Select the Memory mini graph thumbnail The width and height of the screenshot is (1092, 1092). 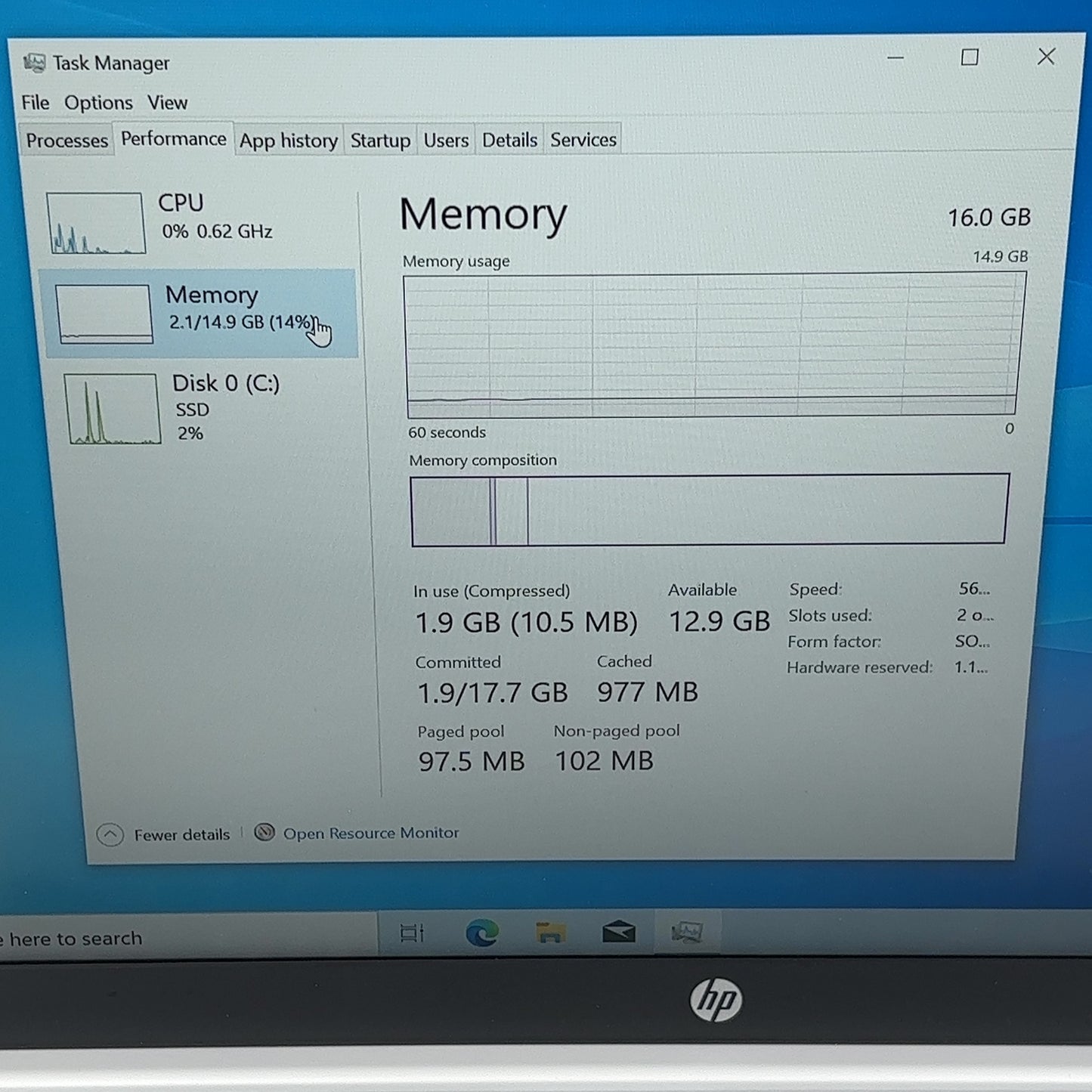(104, 314)
